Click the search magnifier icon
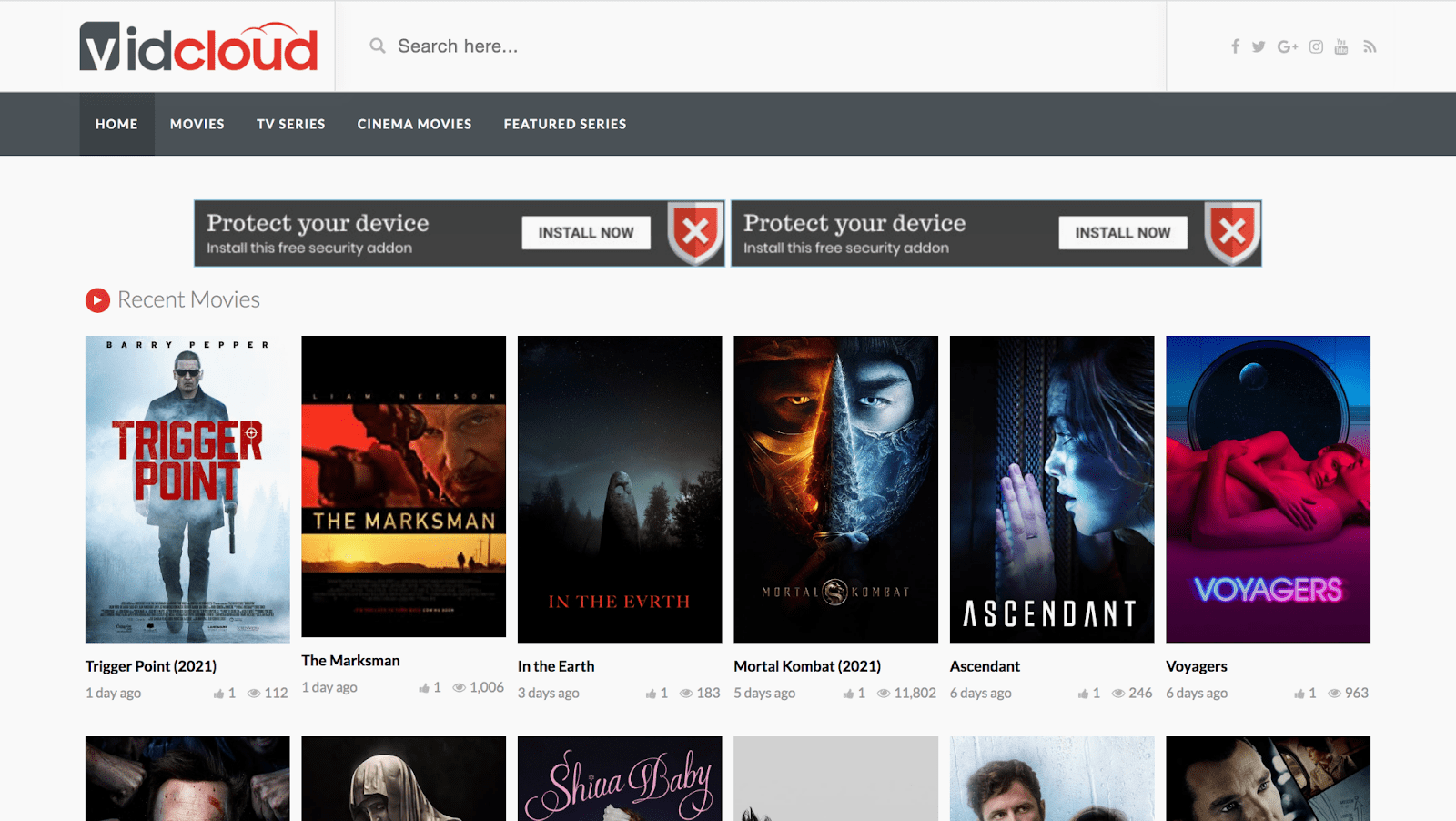 point(378,46)
